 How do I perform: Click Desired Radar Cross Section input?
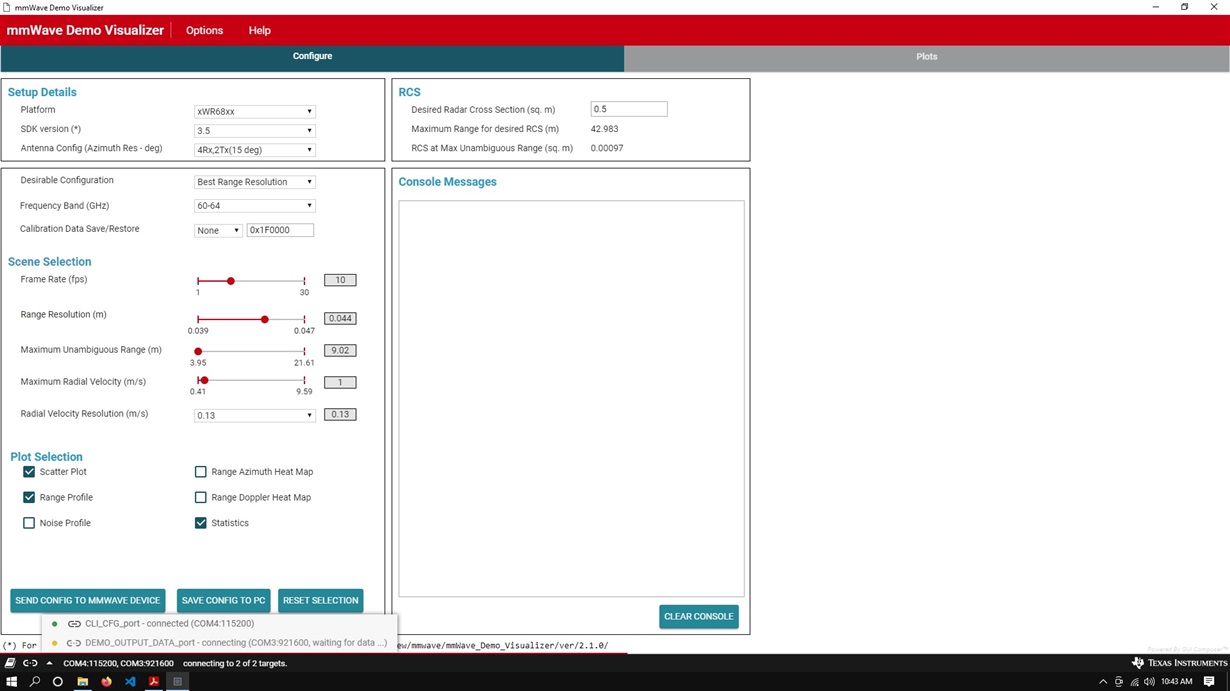pos(629,109)
